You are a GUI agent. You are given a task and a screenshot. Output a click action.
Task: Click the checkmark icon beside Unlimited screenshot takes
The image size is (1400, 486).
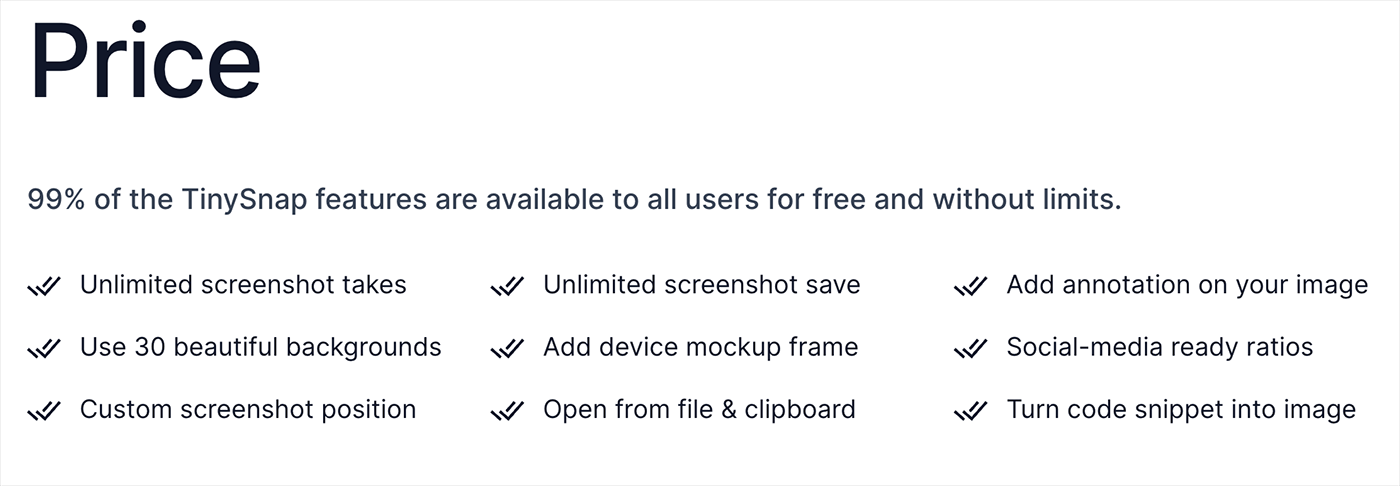(44, 286)
